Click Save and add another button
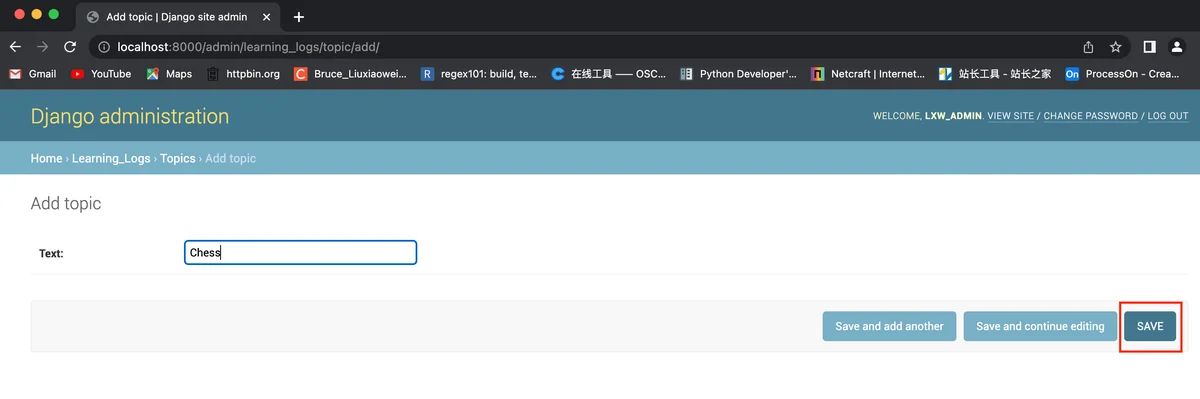 889,326
